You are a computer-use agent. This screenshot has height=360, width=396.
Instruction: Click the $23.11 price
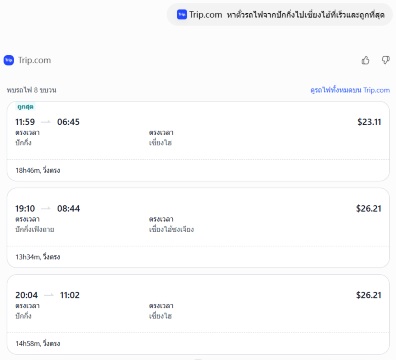coord(369,122)
